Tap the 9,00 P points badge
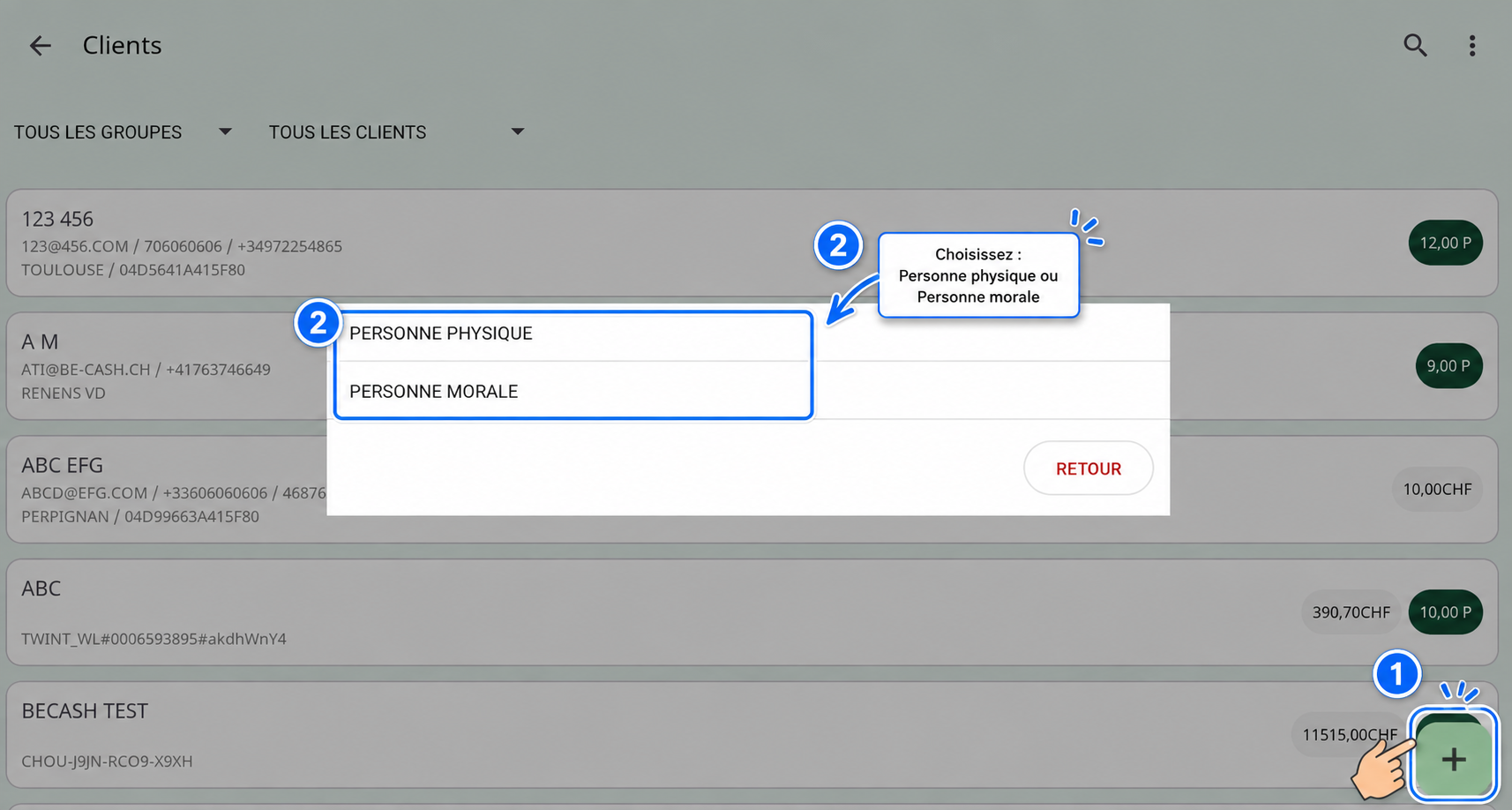This screenshot has width=1512, height=810. click(1448, 365)
